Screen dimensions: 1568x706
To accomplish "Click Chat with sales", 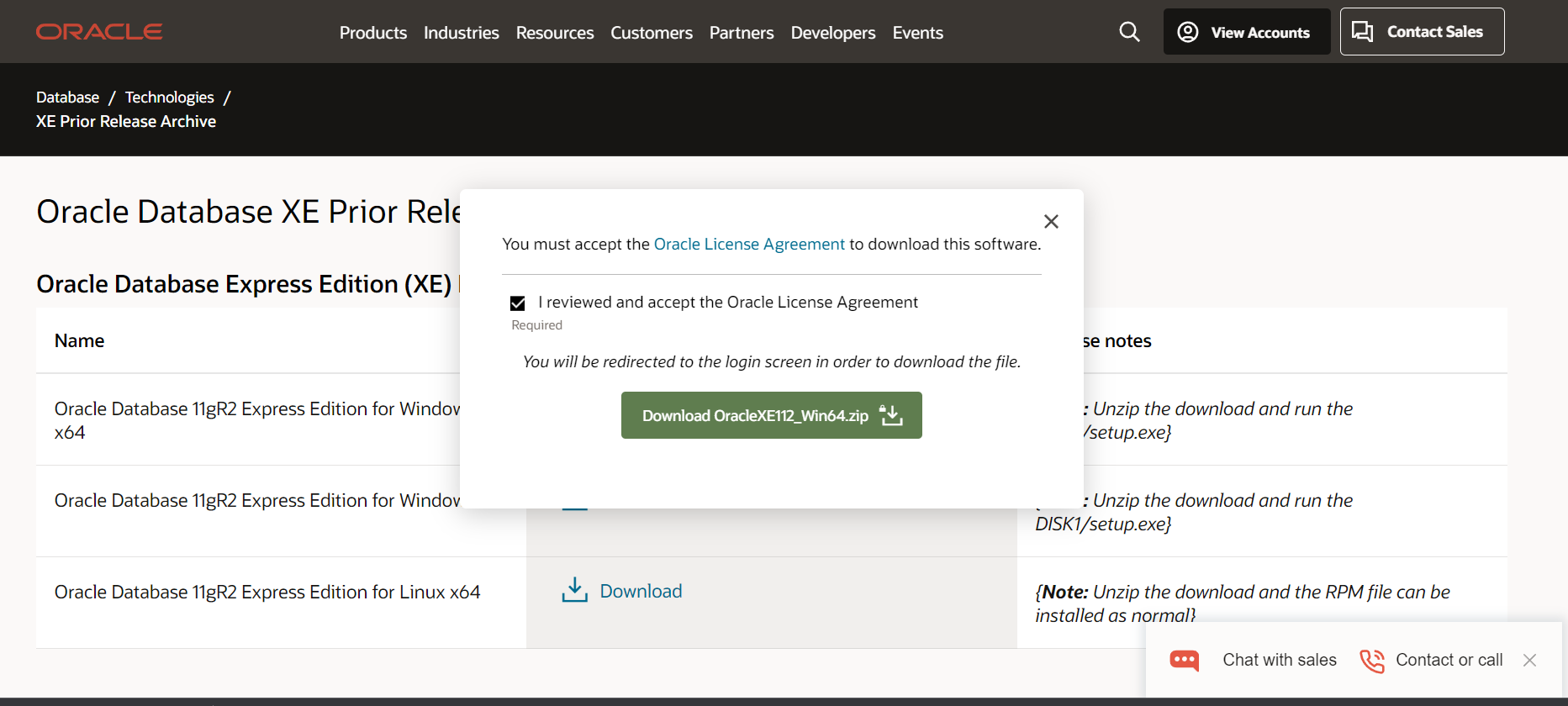I will point(1280,661).
